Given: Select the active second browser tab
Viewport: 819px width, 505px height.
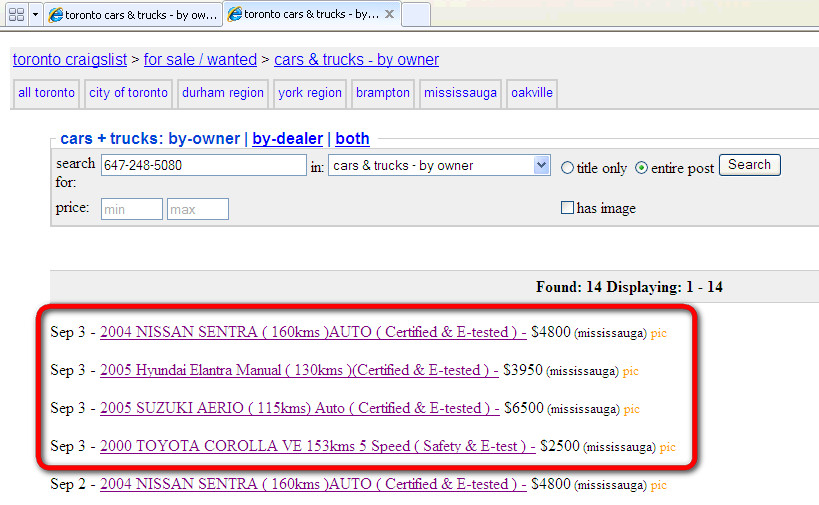Looking at the screenshot, I should (312, 14).
